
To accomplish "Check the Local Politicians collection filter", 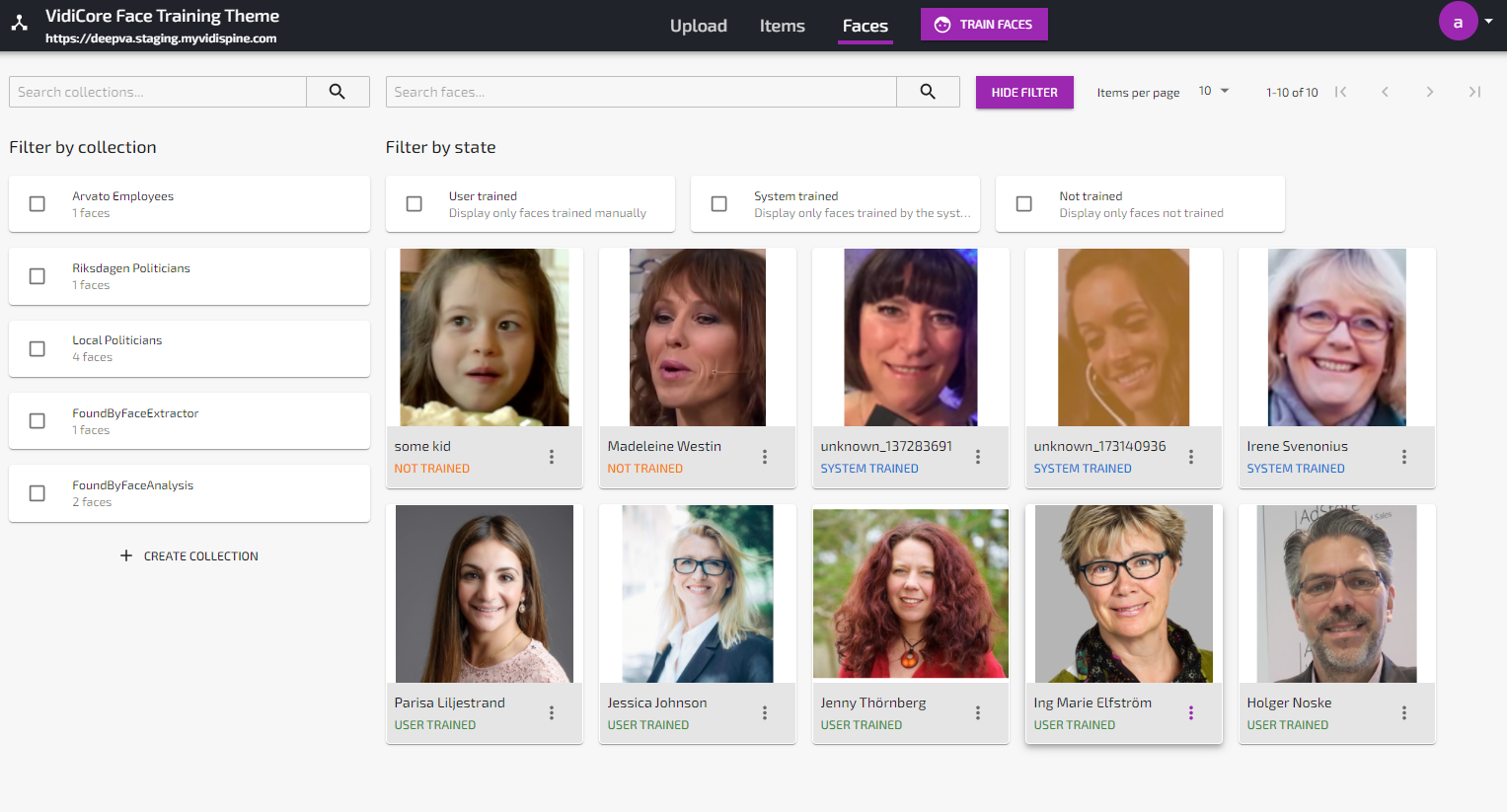I will (37, 348).
